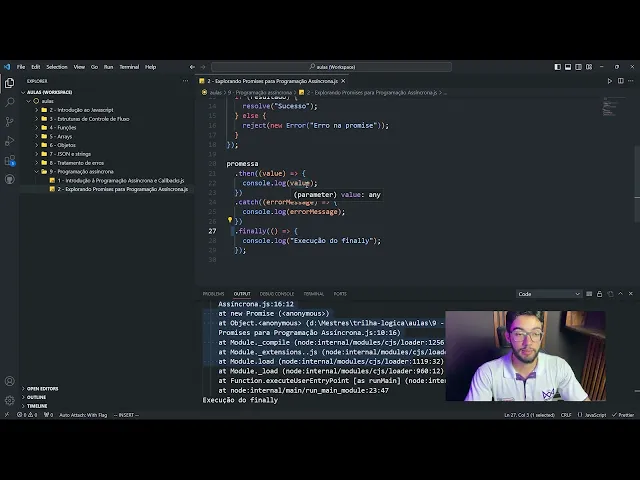640x480 pixels.
Task: Open Customize Layout icon
Action: (x=589, y=67)
